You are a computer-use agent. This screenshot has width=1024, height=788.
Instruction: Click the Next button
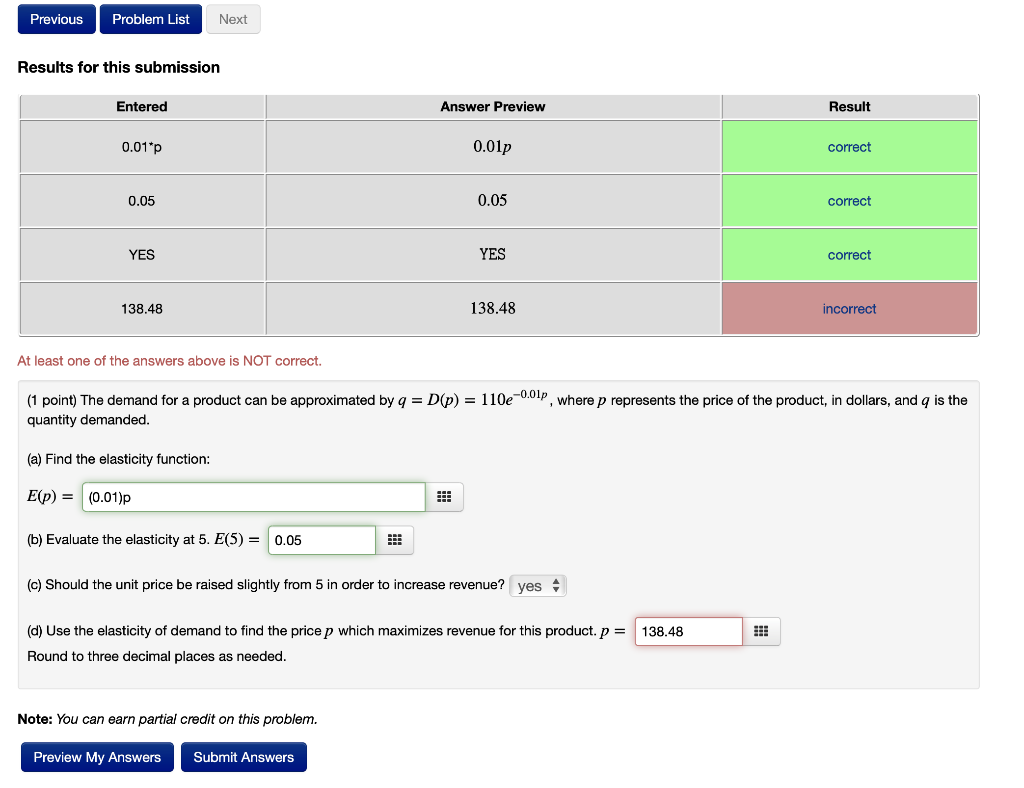tap(232, 19)
